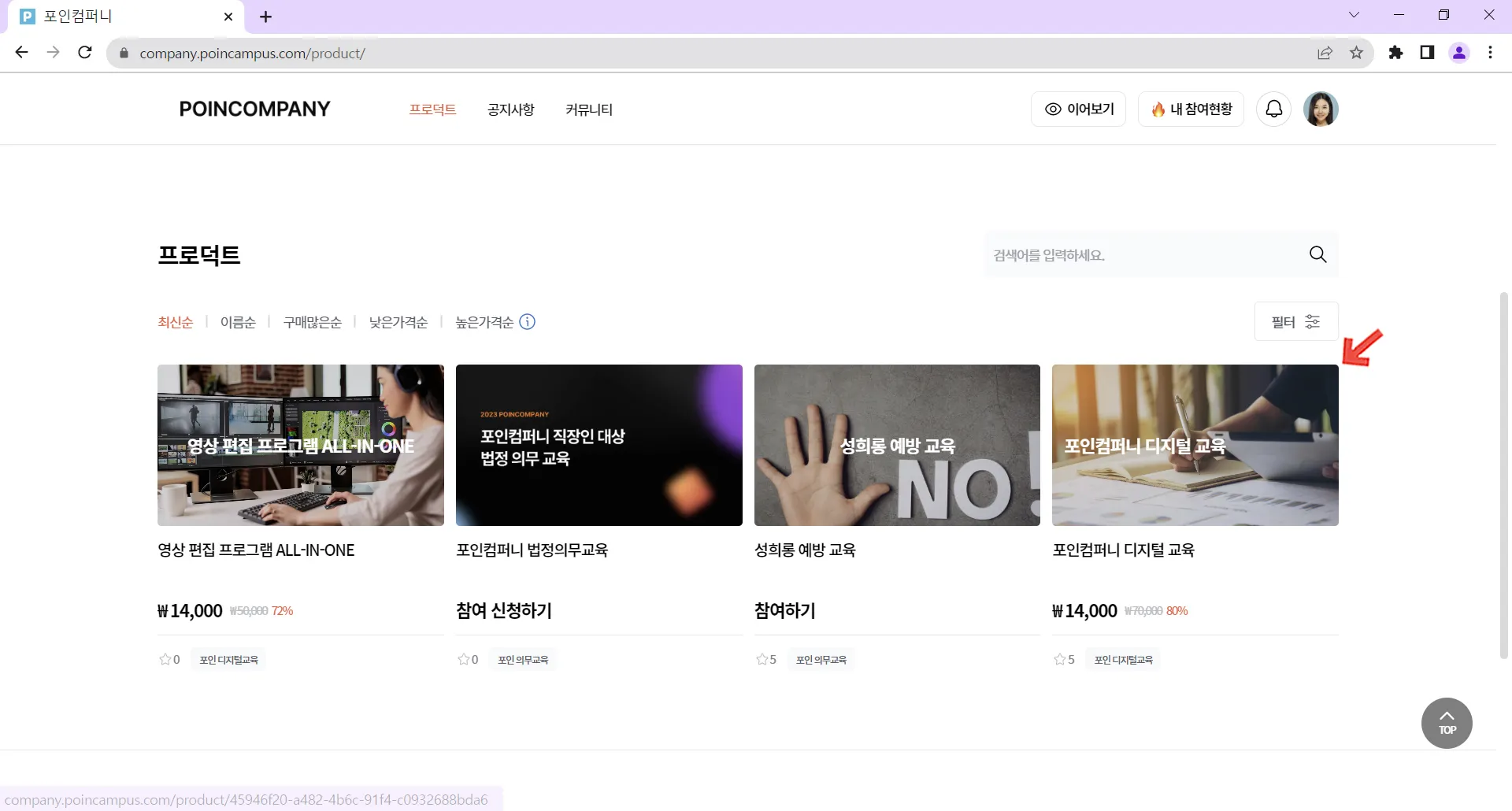Open the 커뮤니티 menu
The height and width of the screenshot is (811, 1512).
[589, 109]
